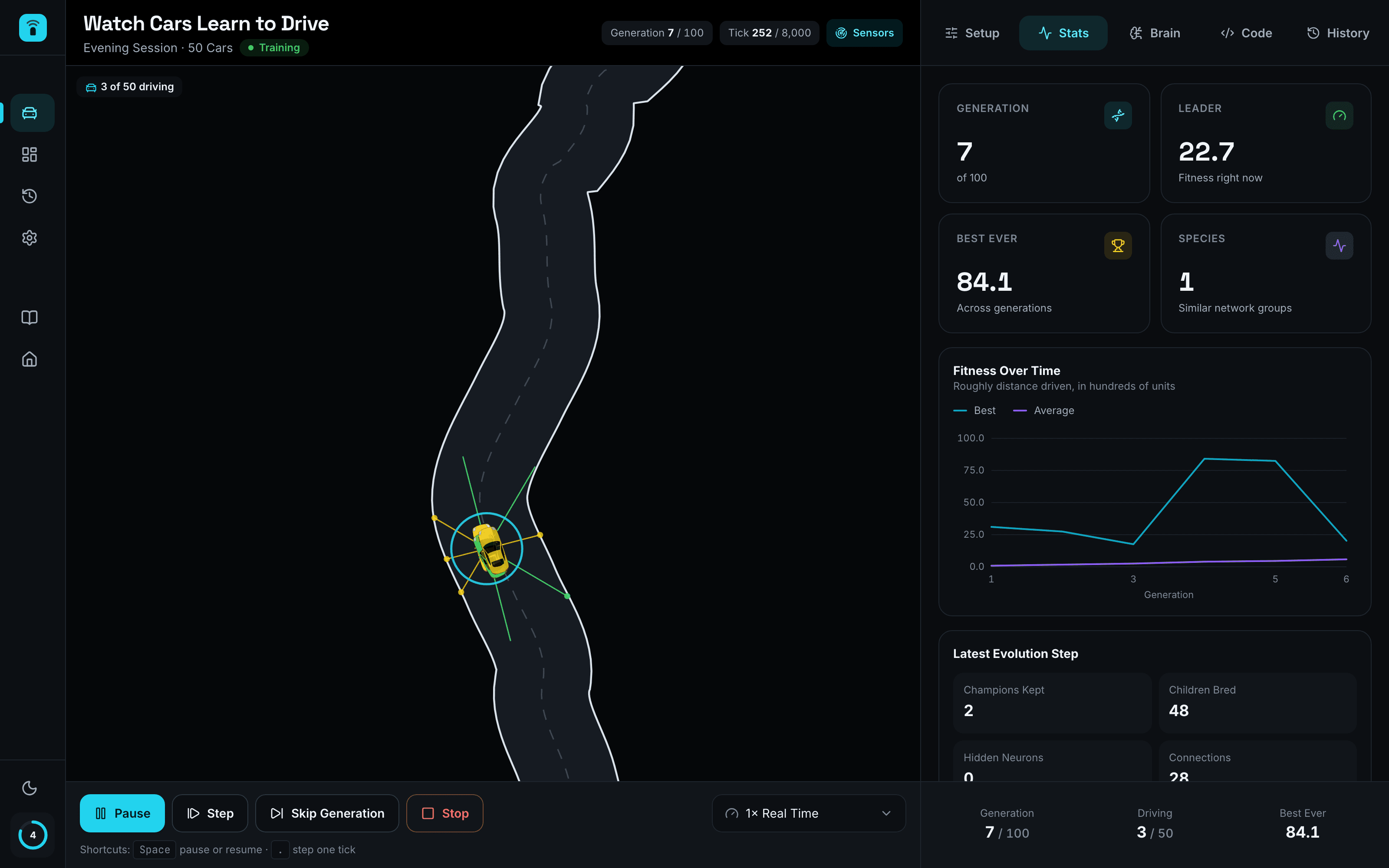The height and width of the screenshot is (868, 1389).
Task: Click the green Training status pill
Action: (274, 48)
